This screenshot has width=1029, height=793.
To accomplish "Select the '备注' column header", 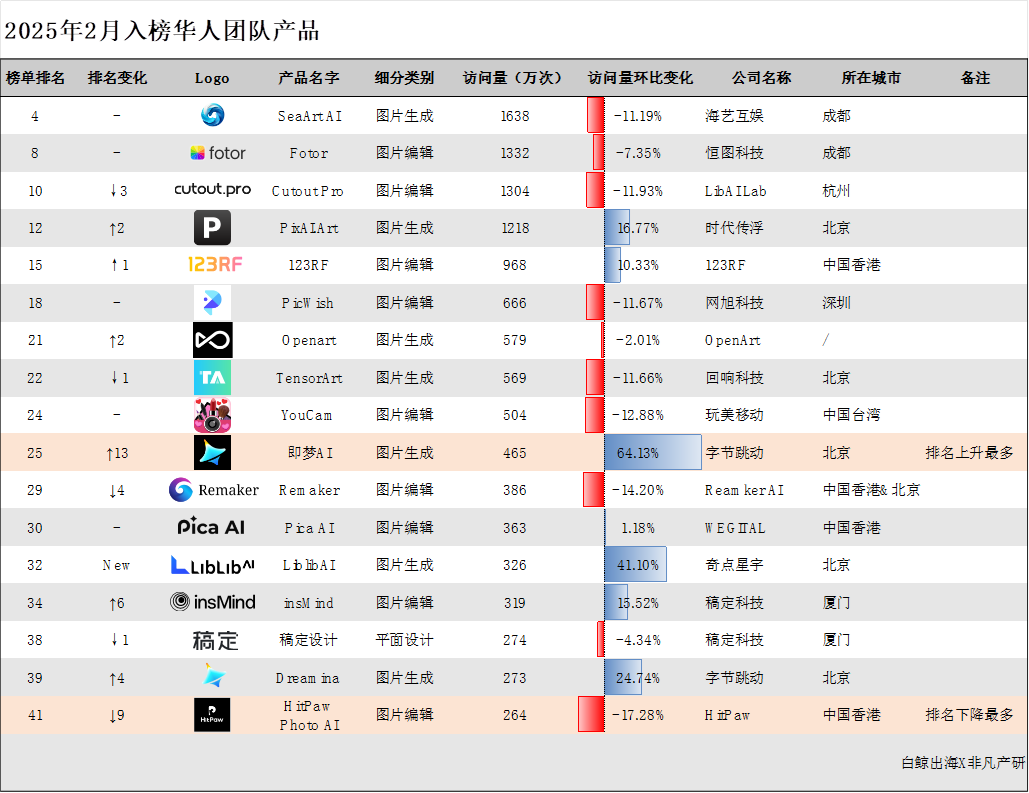I will click(975, 78).
